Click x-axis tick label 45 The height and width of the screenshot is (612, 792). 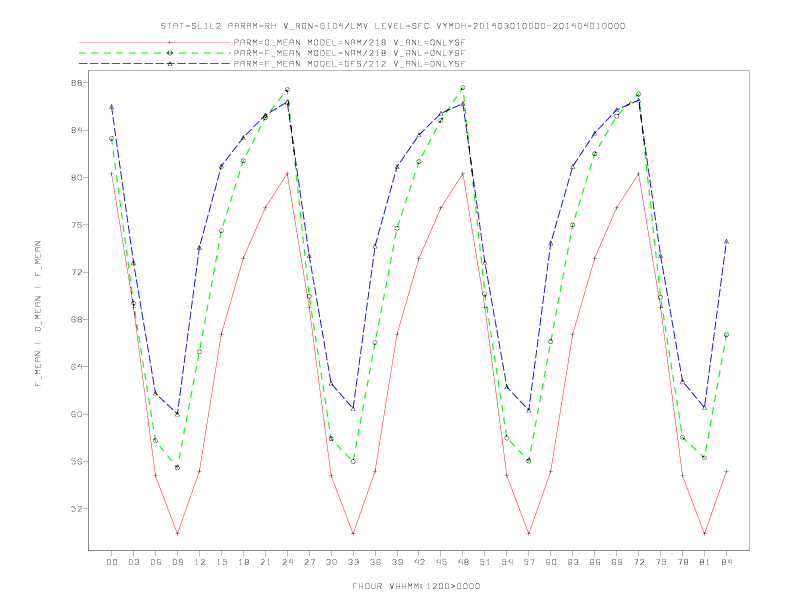(441, 562)
